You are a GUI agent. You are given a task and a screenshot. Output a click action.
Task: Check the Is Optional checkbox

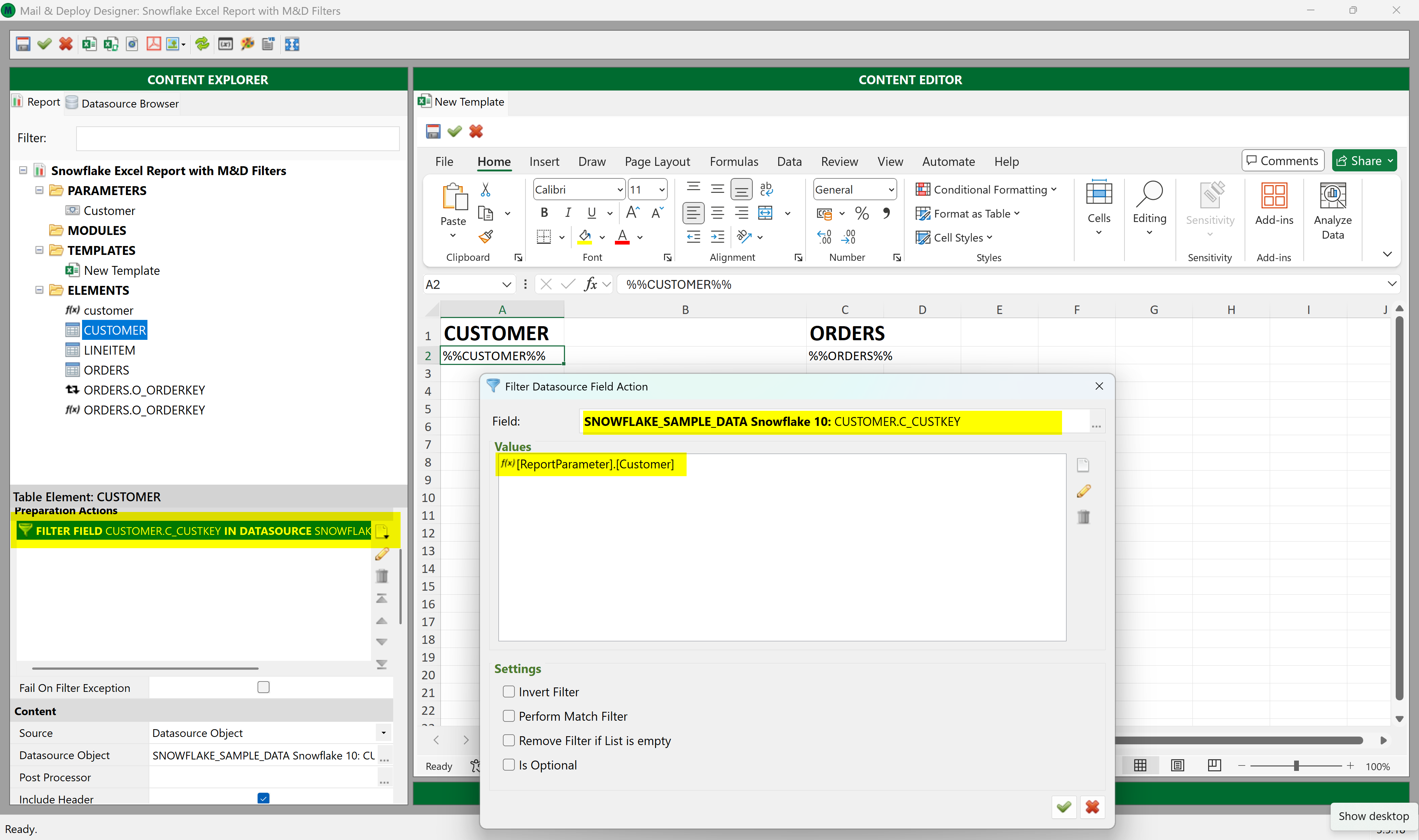(x=509, y=765)
